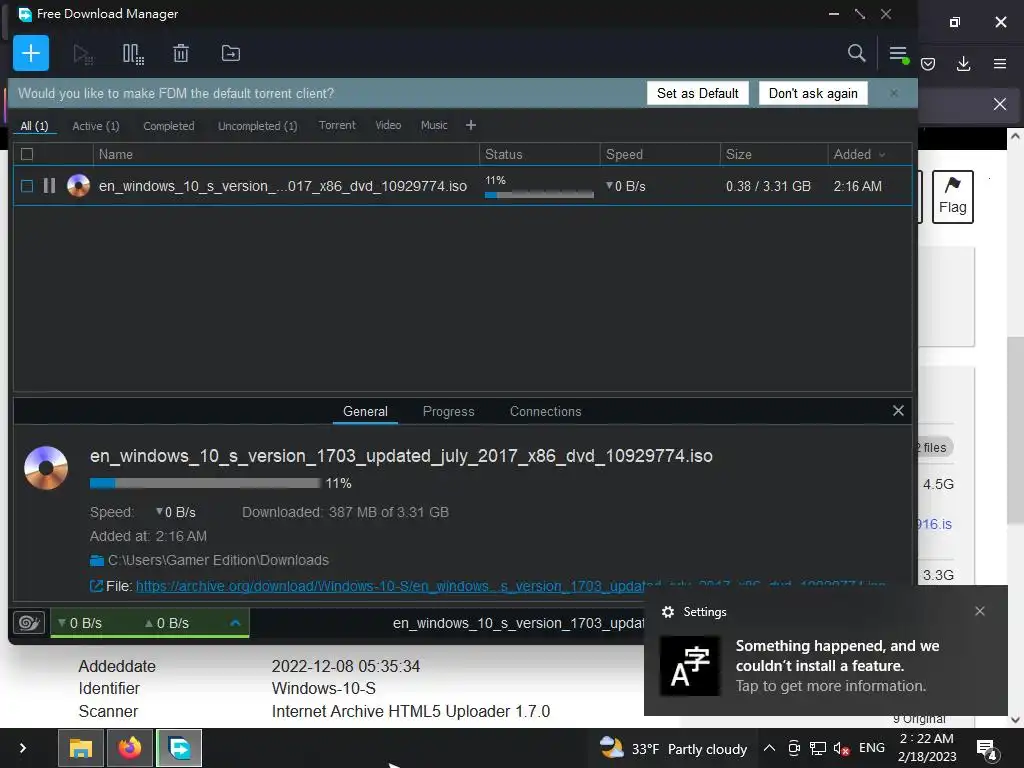Click Free Download Manager taskbar icon
This screenshot has width=1024, height=768.
(x=179, y=748)
